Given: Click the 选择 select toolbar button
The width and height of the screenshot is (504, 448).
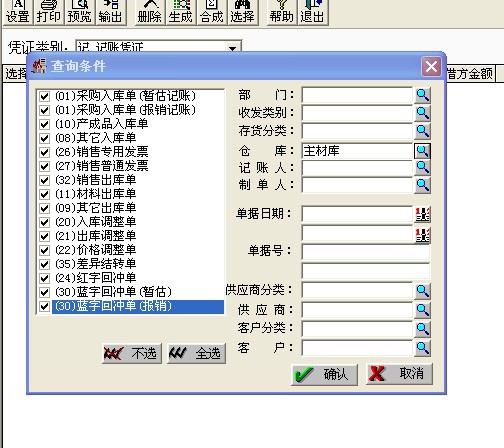Looking at the screenshot, I should click(x=242, y=12).
